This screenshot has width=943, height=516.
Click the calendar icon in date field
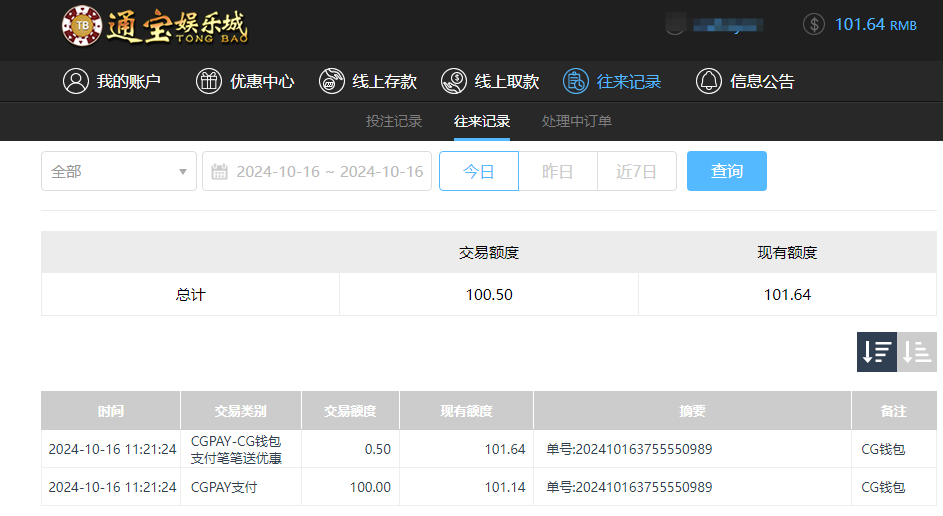pos(220,172)
